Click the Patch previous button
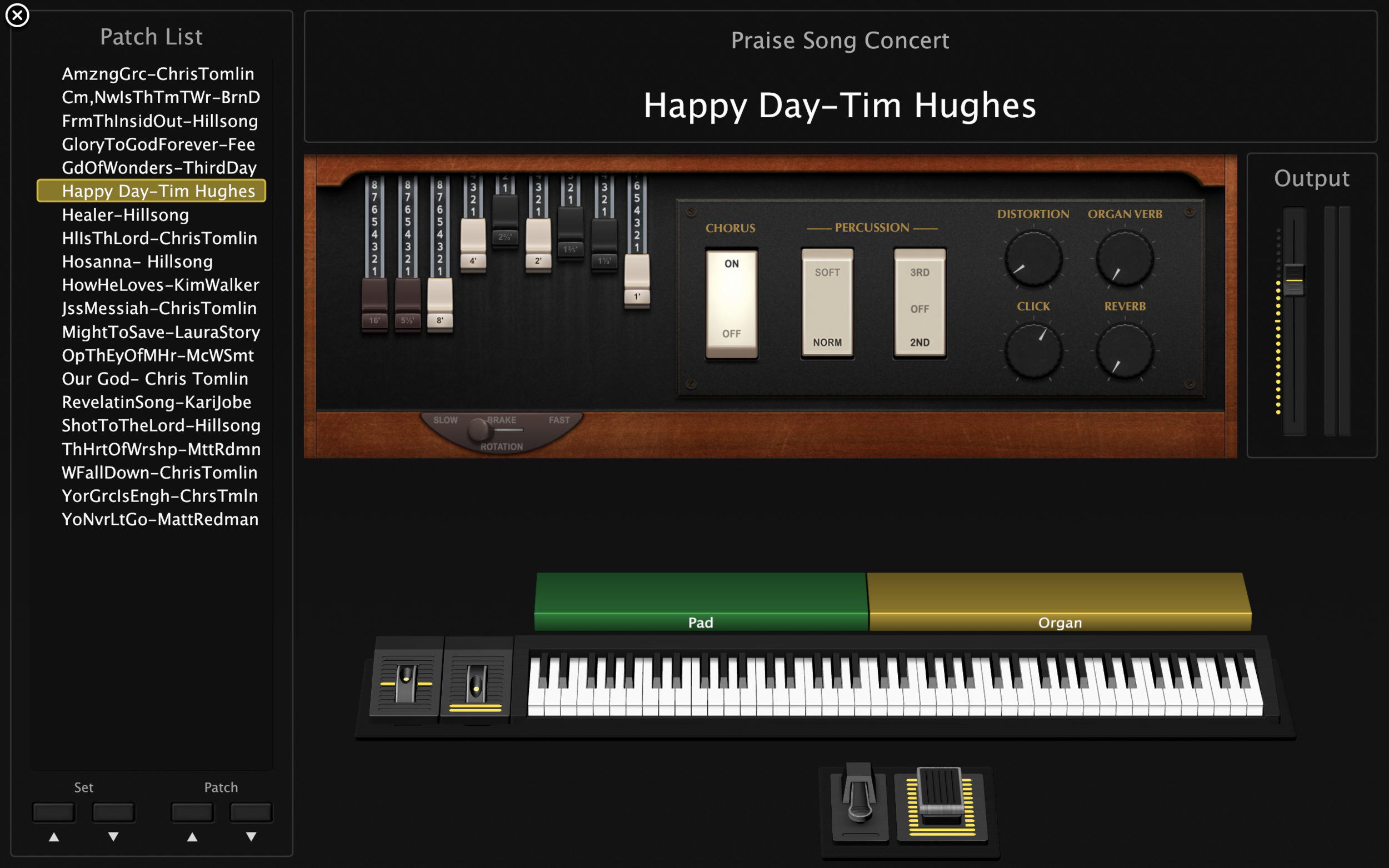1389x868 pixels. (192, 812)
